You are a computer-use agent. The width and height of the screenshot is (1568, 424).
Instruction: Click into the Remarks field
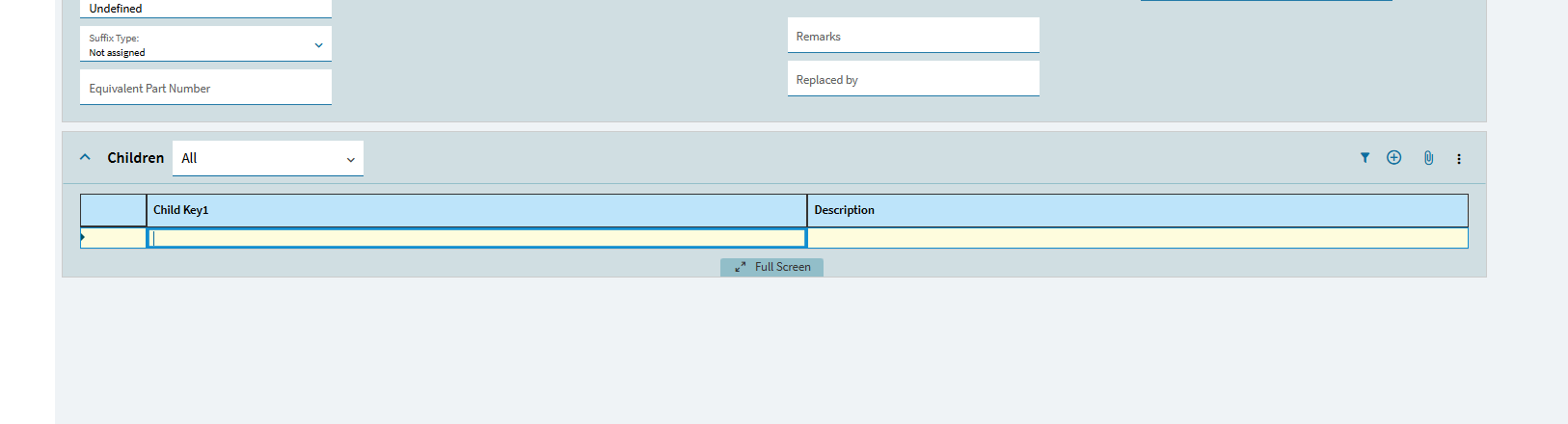[913, 35]
